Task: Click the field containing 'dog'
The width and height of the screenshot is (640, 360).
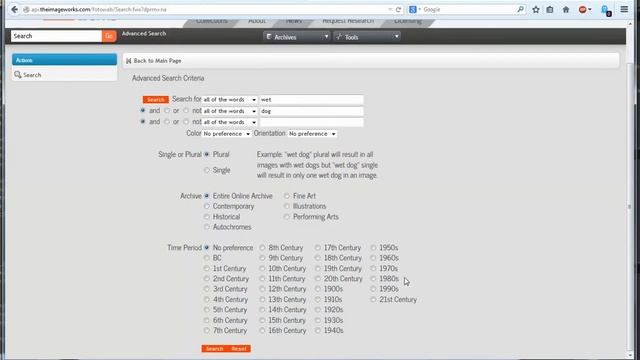Action: coord(311,111)
